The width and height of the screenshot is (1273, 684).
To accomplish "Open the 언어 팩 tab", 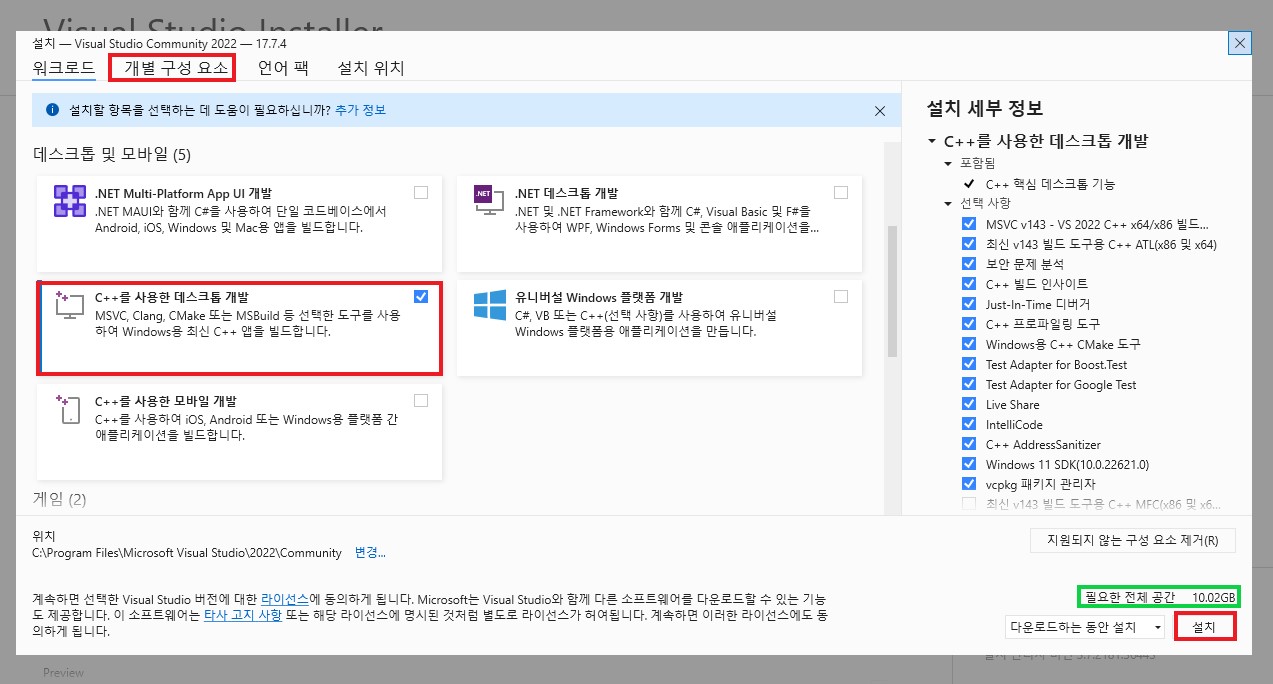I will [x=283, y=68].
